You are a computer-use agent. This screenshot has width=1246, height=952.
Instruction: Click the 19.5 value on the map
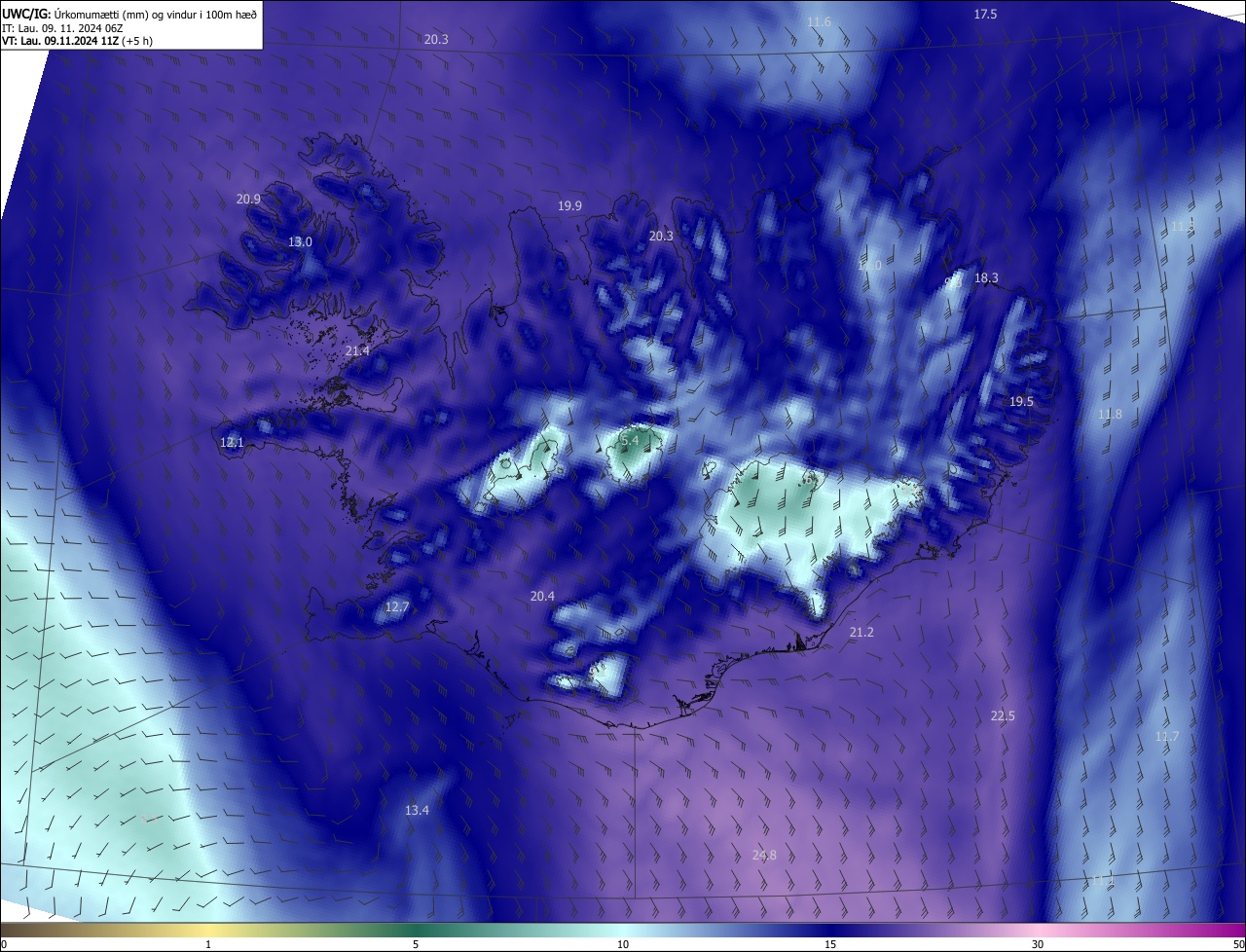(x=1021, y=401)
